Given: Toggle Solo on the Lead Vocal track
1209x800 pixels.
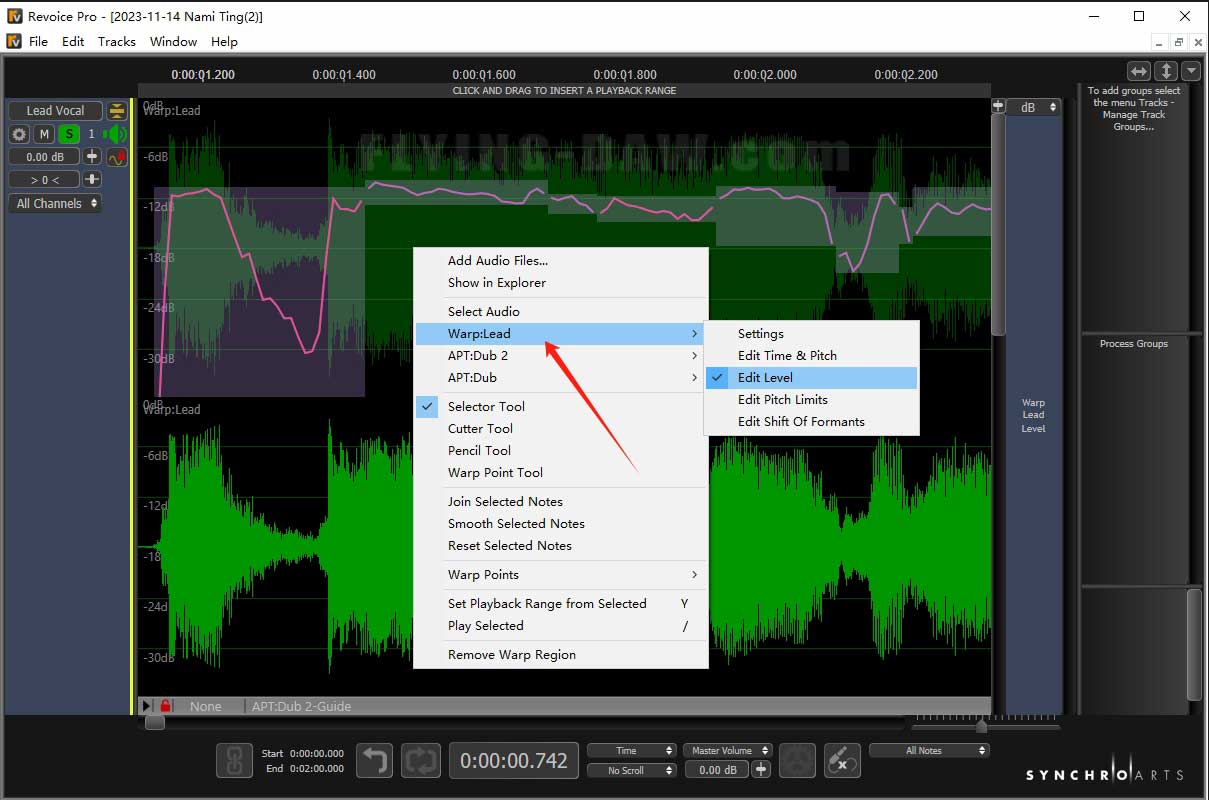Looking at the screenshot, I should coord(68,134).
